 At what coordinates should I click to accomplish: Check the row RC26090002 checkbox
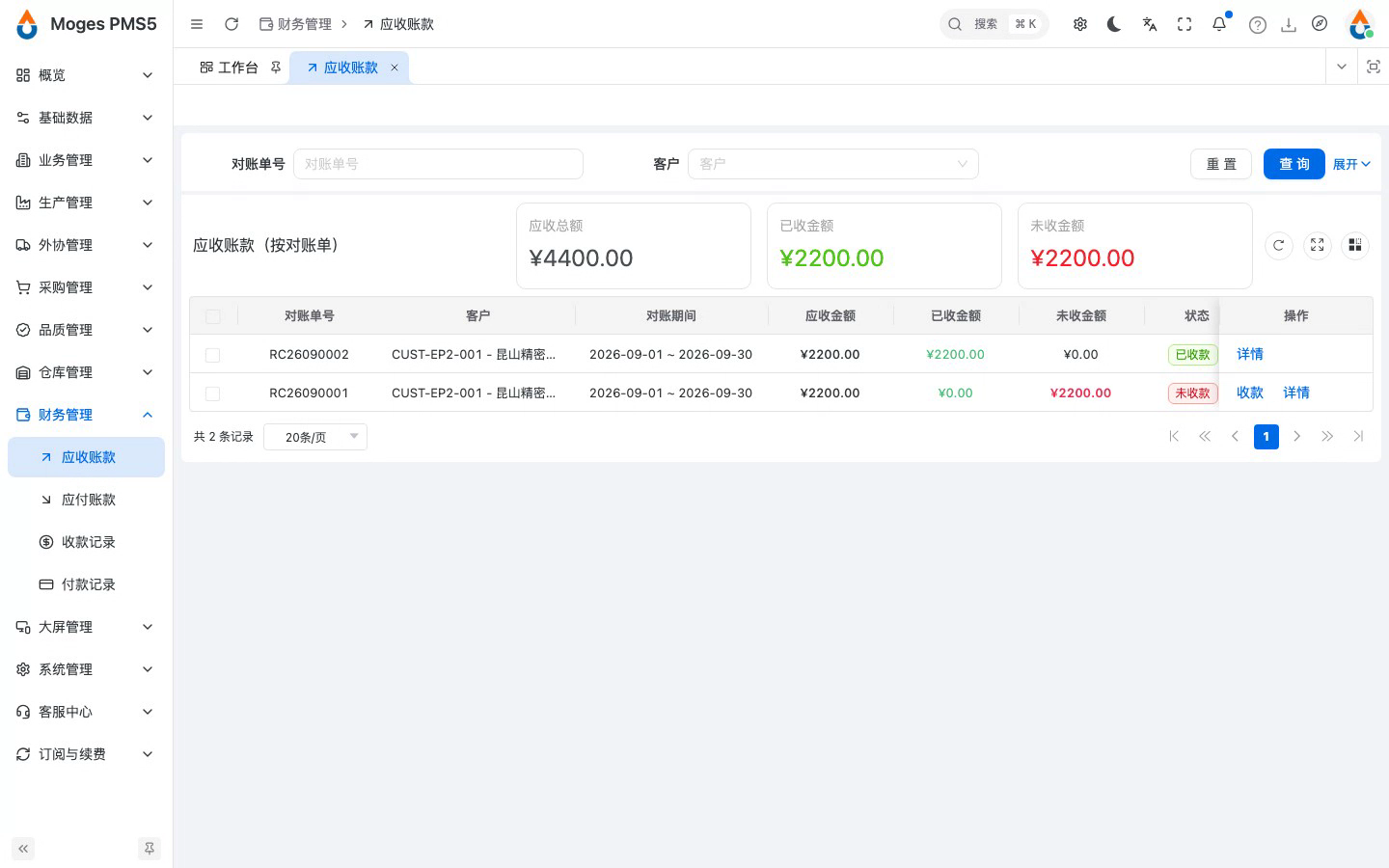[213, 355]
